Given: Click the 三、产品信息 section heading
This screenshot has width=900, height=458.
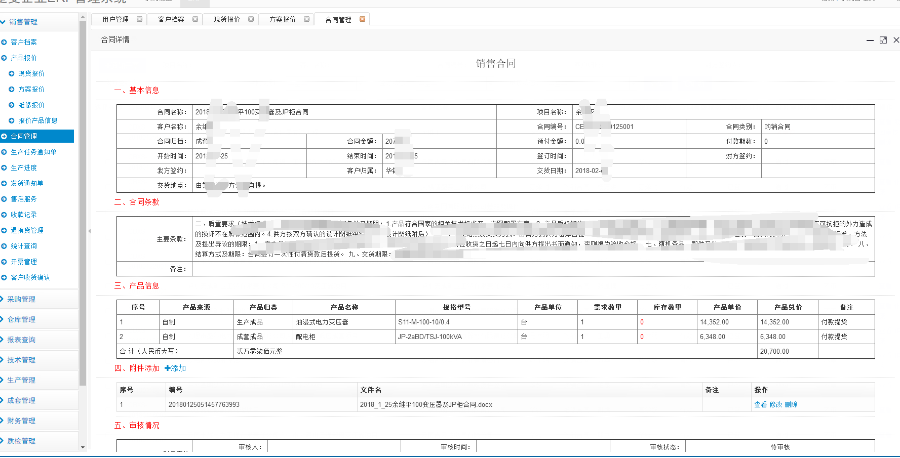Looking at the screenshot, I should tap(137, 285).
